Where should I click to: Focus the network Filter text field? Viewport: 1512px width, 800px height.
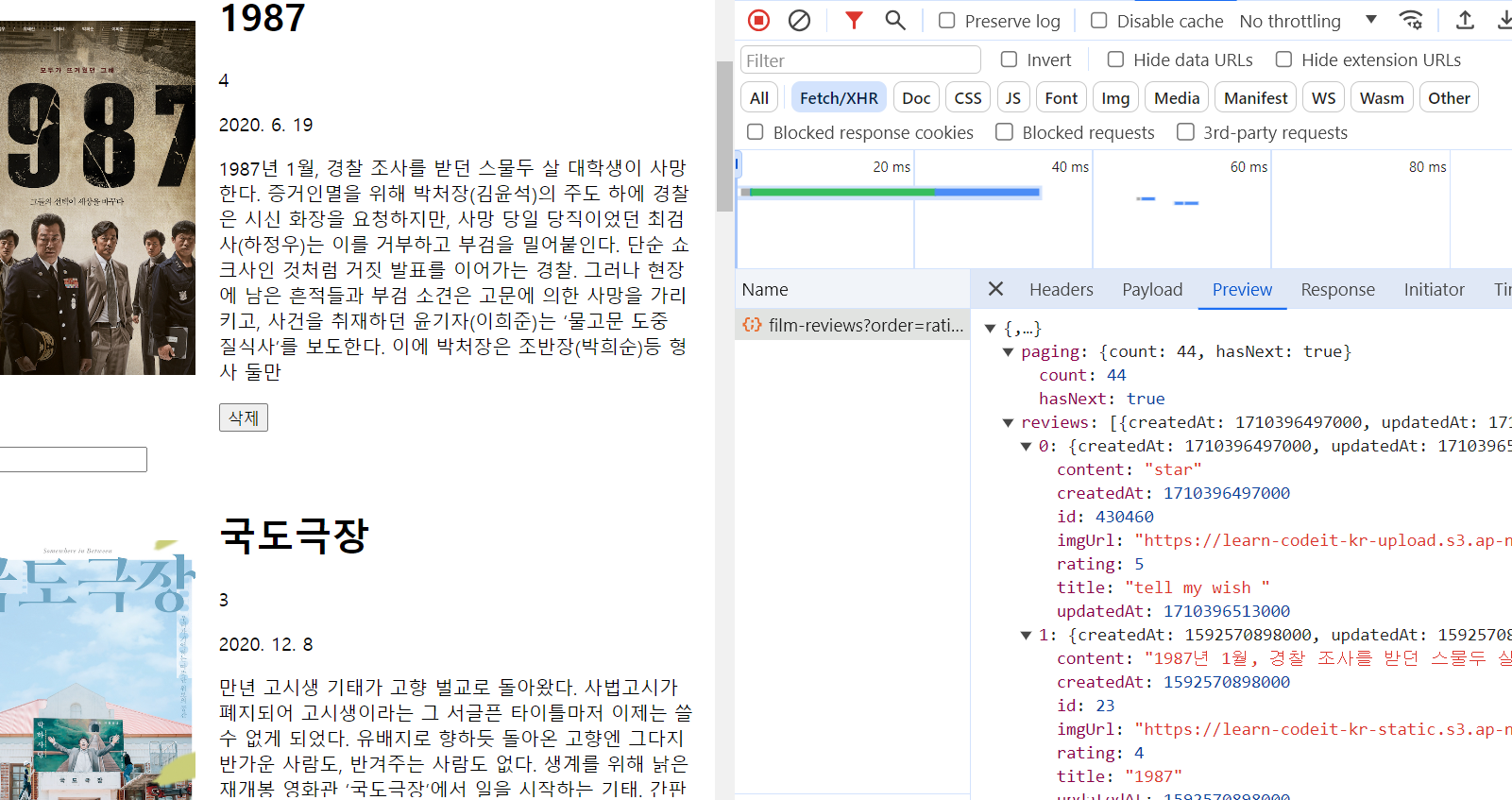pyautogui.click(x=860, y=60)
